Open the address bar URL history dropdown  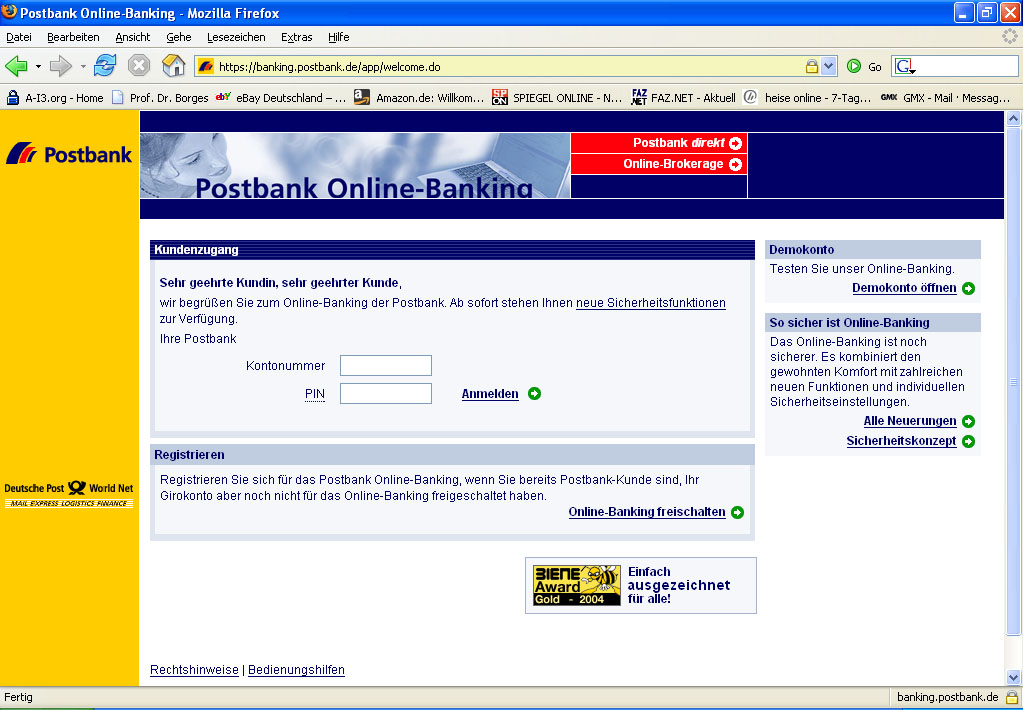click(x=829, y=66)
